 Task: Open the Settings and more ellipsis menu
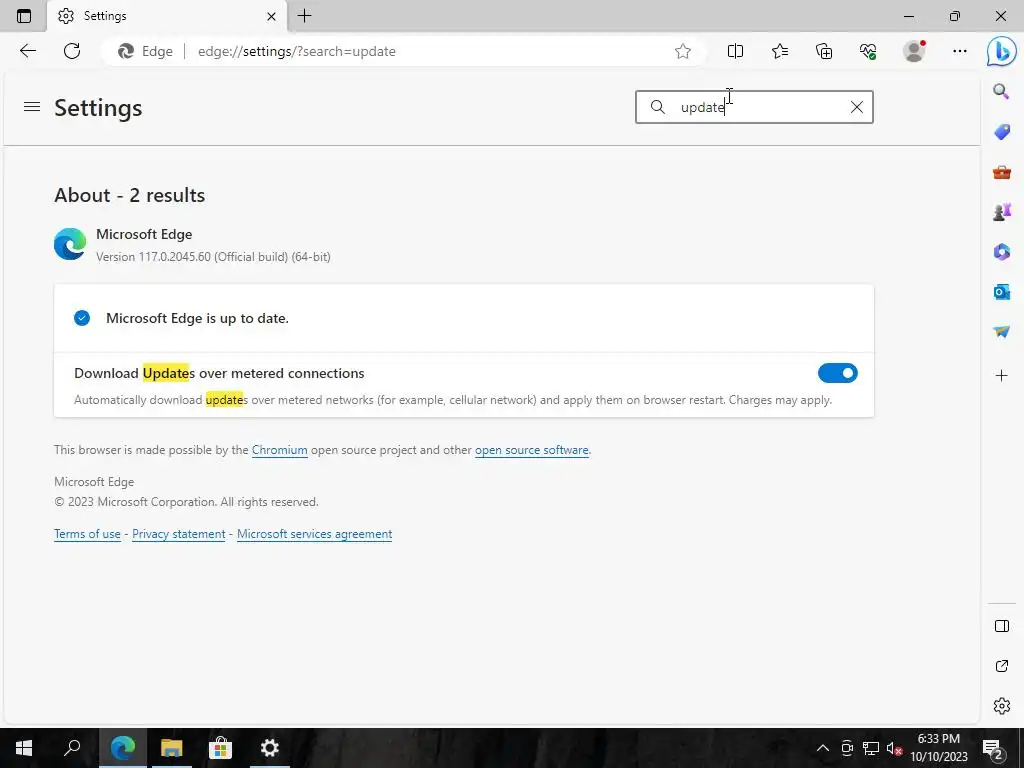[x=959, y=51]
